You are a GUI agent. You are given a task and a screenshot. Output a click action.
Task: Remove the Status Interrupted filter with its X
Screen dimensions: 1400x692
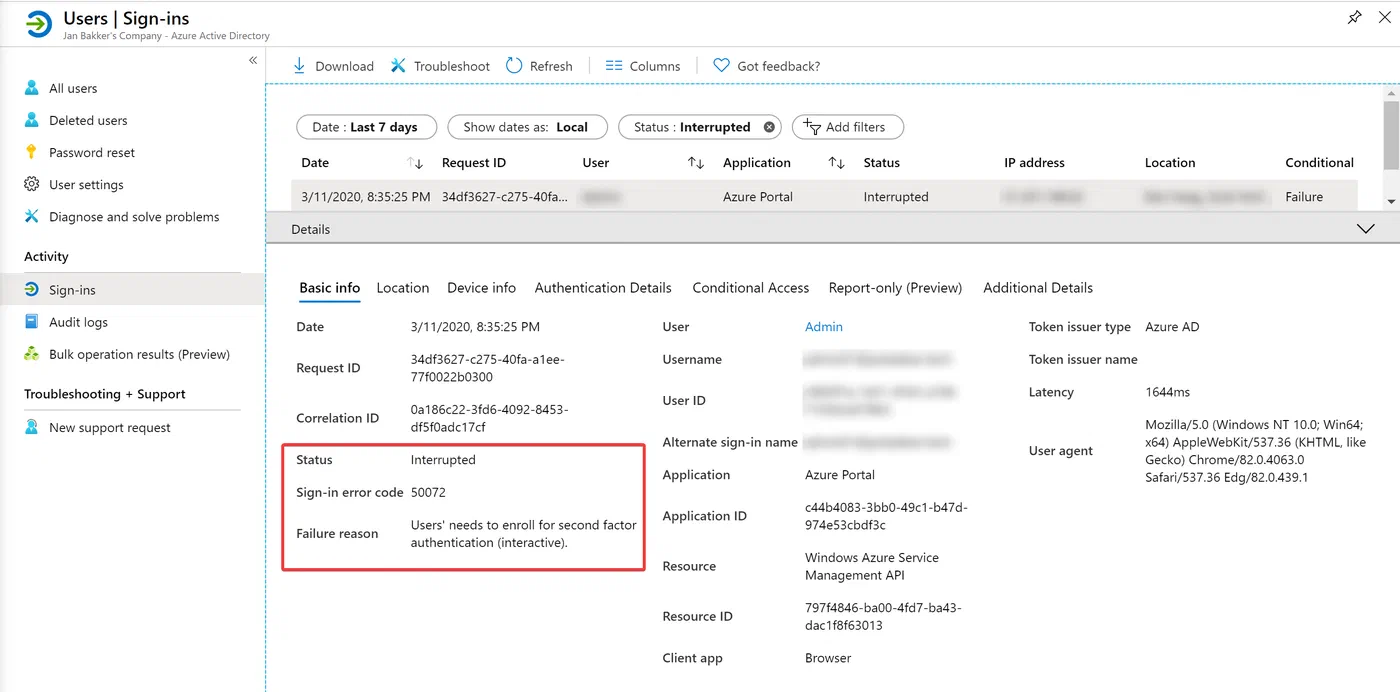[769, 127]
